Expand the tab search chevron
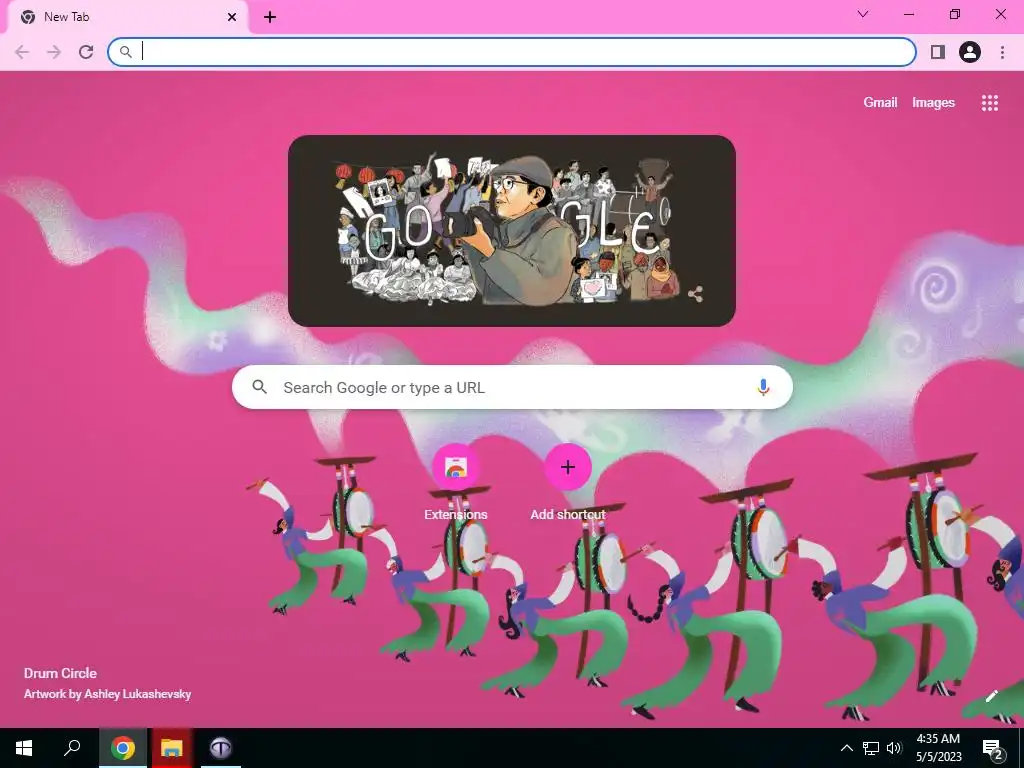The height and width of the screenshot is (768, 1024). tap(863, 14)
